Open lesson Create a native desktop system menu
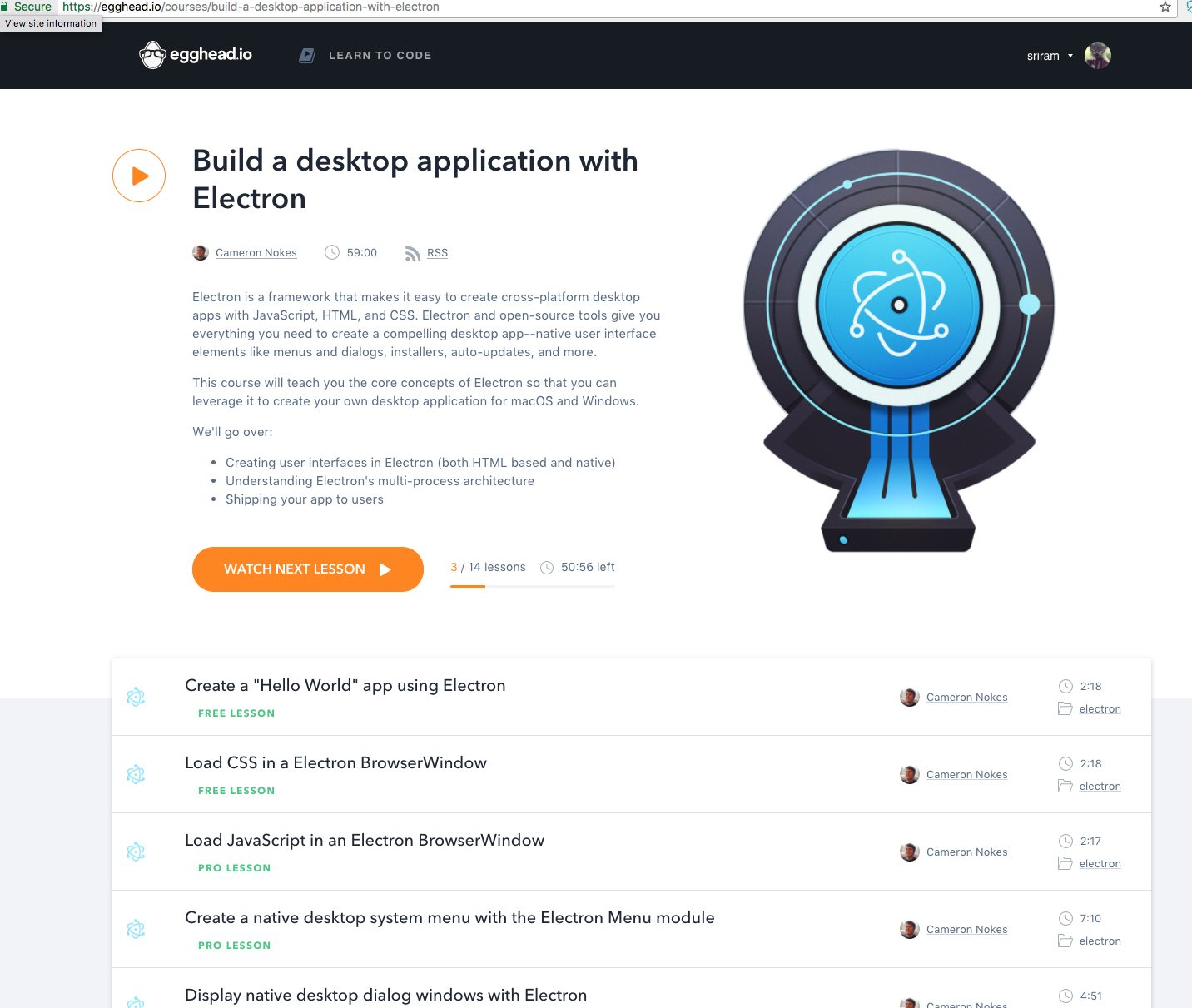The image size is (1192, 1008). click(449, 917)
